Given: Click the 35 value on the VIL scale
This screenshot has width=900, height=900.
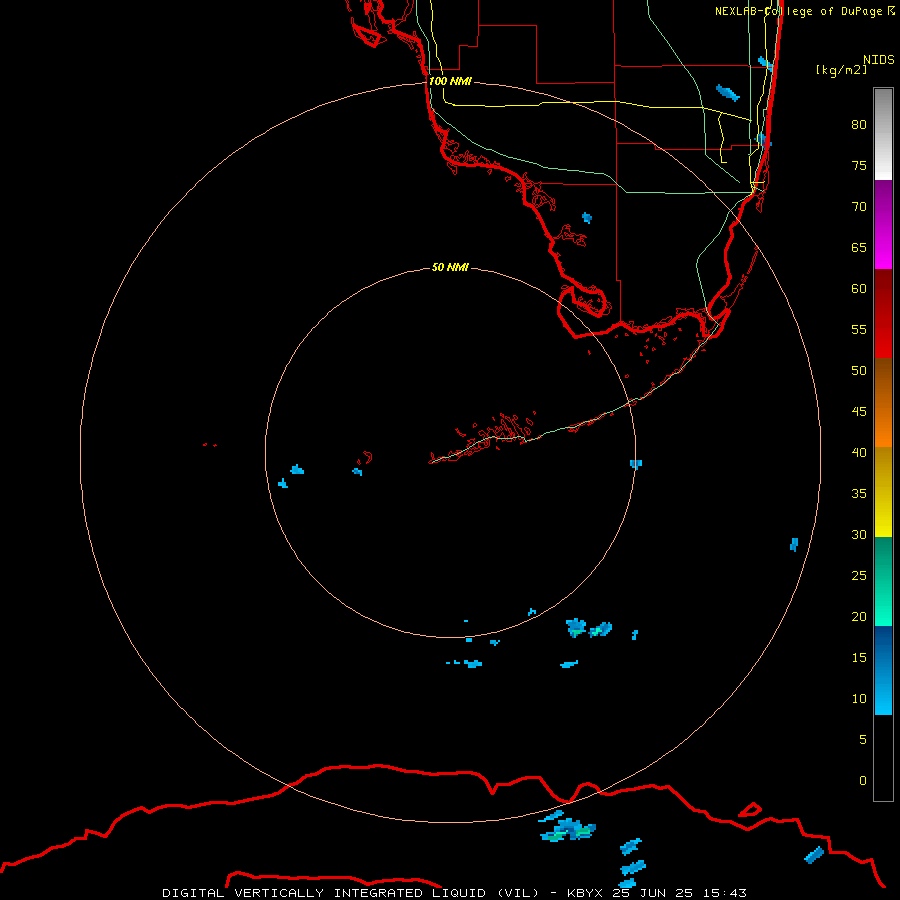Looking at the screenshot, I should [859, 494].
